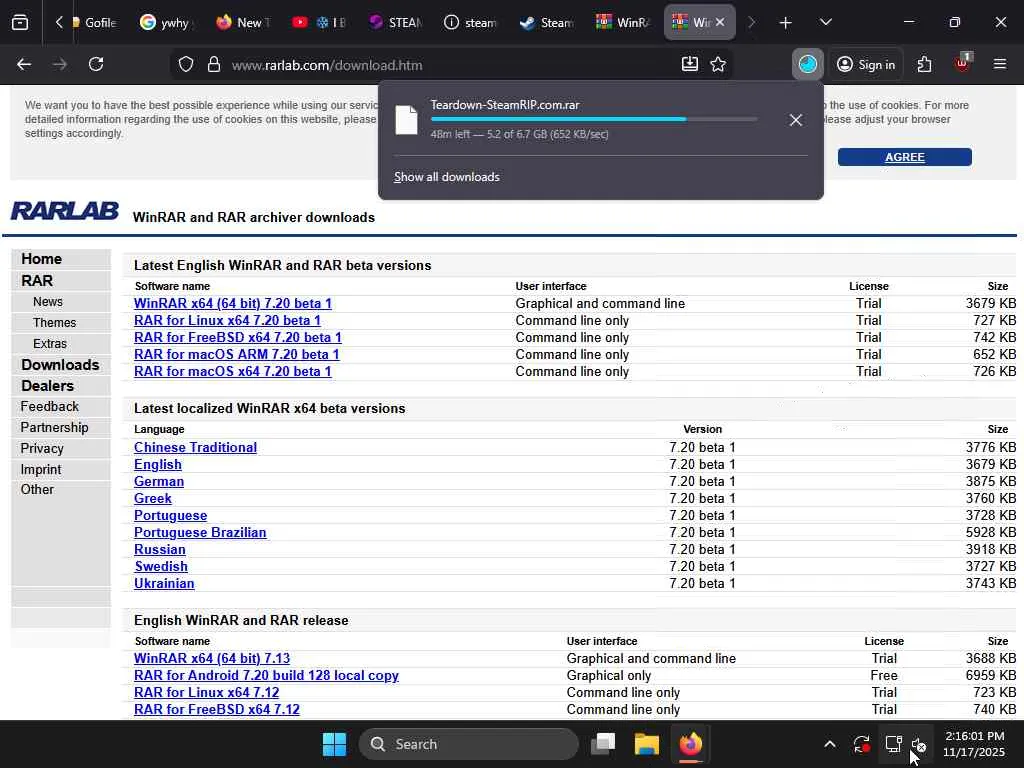
Task: Open Partnership in the sidebar
Action: pos(54,428)
